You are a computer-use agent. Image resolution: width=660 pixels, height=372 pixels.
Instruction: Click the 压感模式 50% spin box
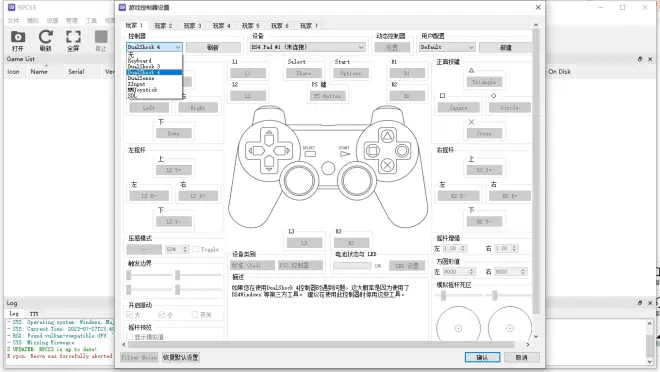177,249
